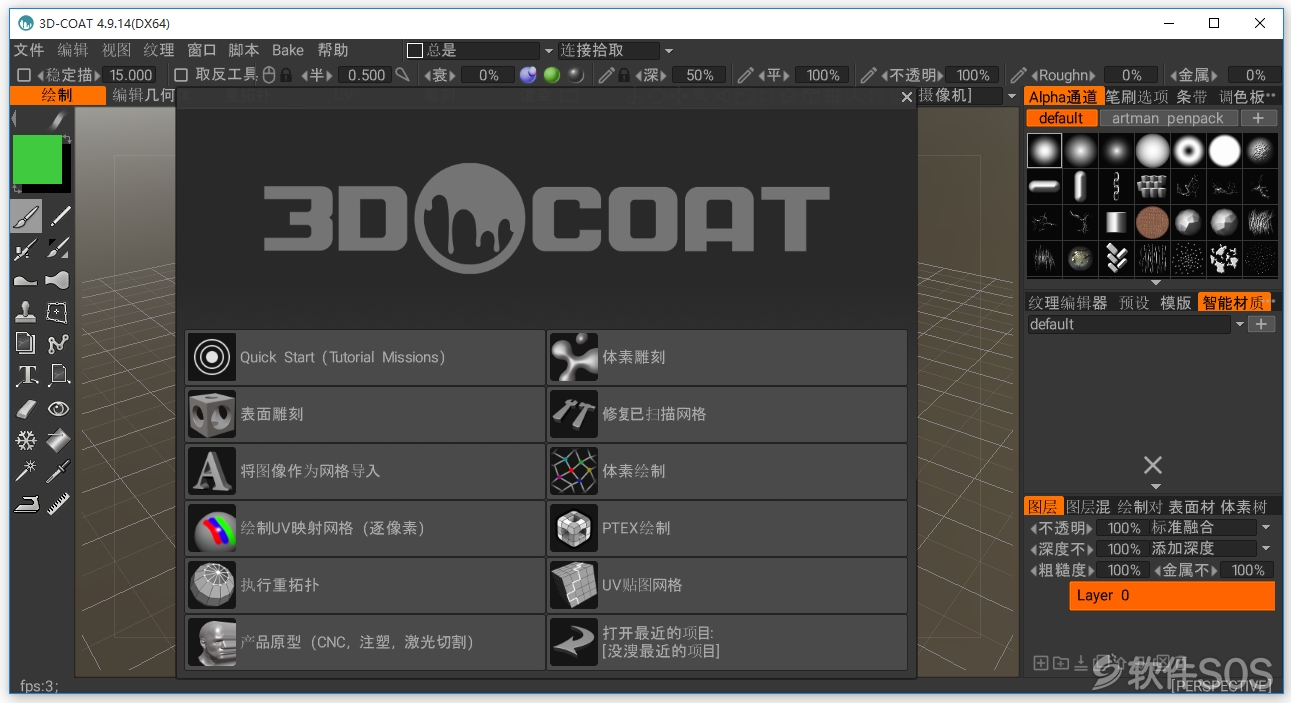
Task: Open the 帮助 Help menu
Action: pyautogui.click(x=333, y=50)
